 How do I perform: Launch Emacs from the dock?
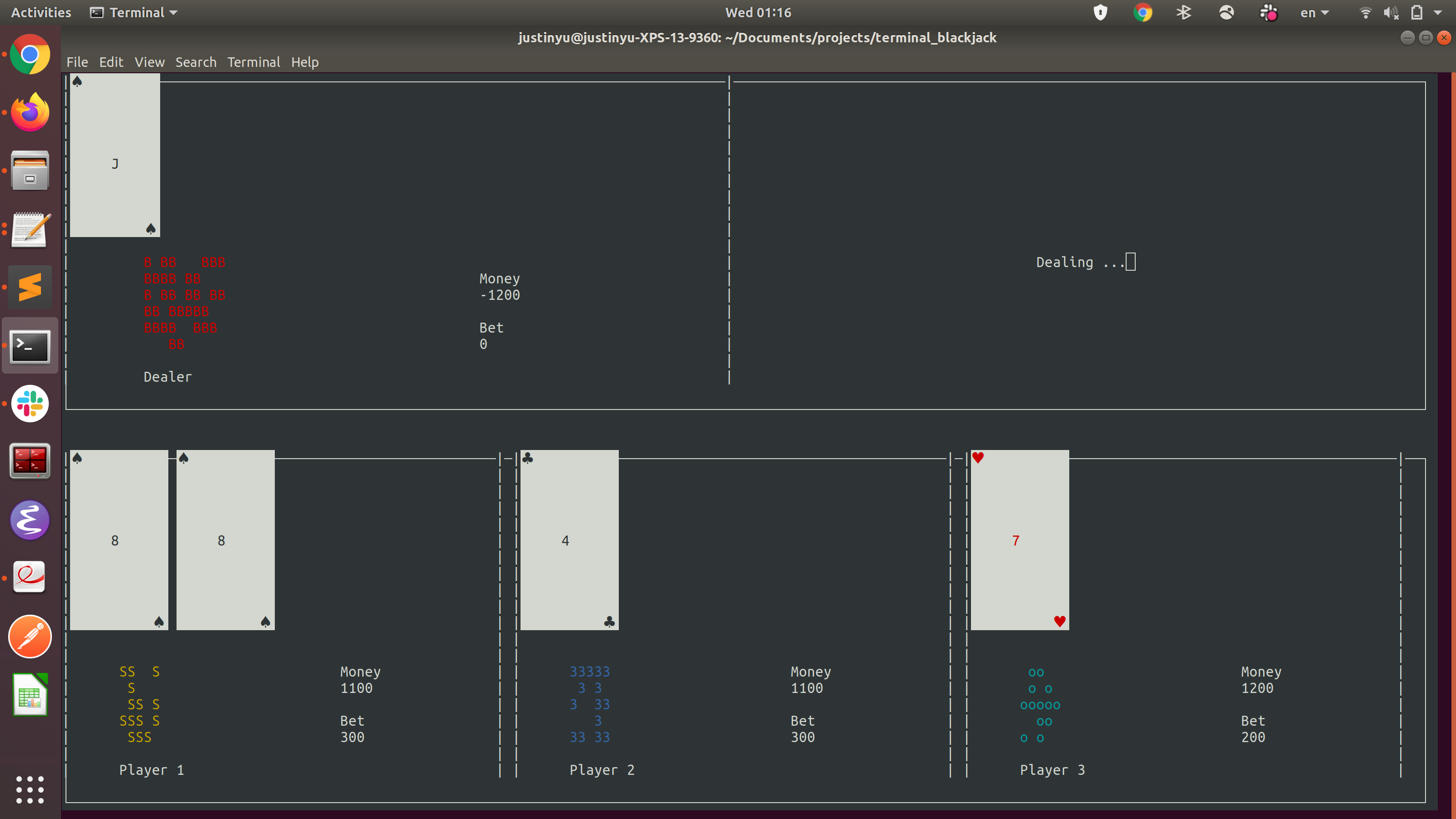point(30,520)
